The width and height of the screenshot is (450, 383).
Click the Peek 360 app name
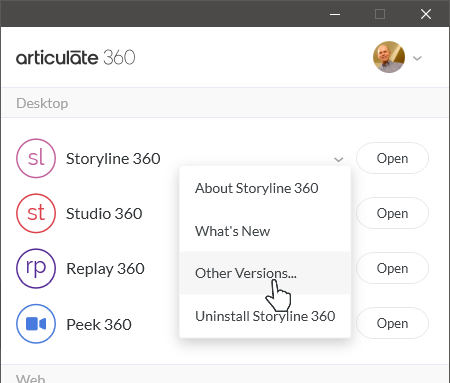click(99, 324)
